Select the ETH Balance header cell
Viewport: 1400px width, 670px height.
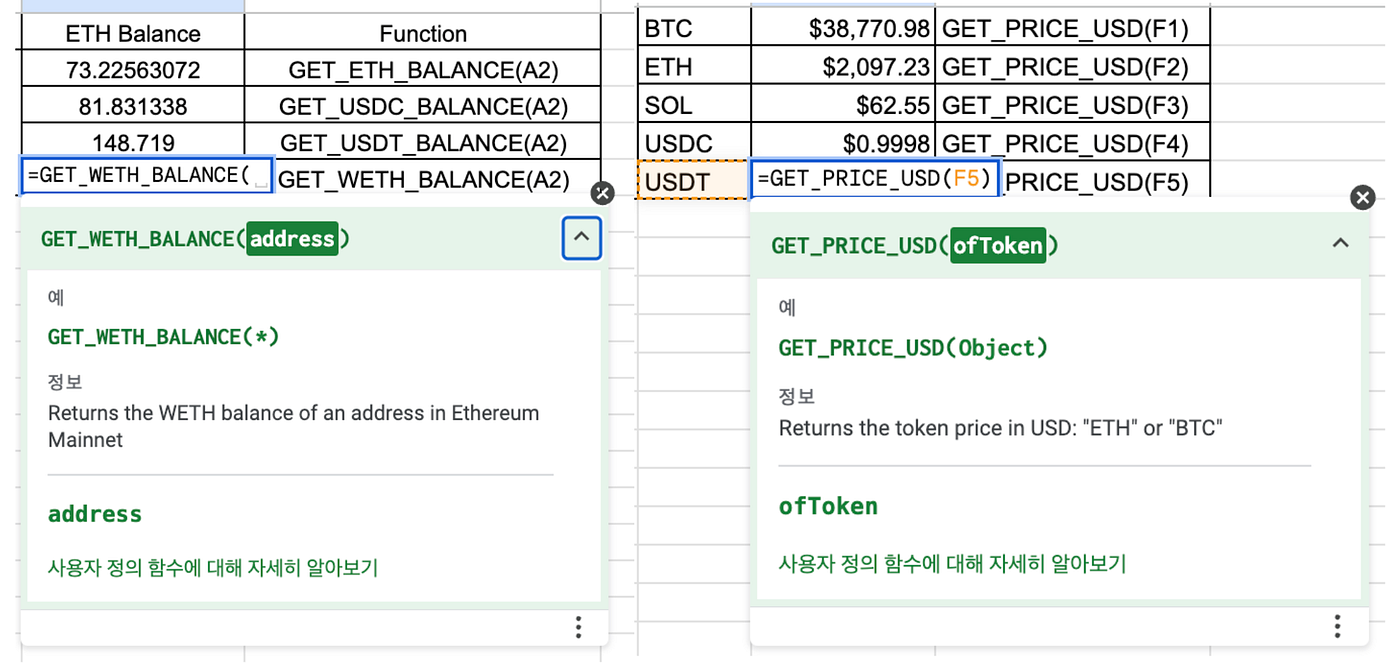click(133, 33)
